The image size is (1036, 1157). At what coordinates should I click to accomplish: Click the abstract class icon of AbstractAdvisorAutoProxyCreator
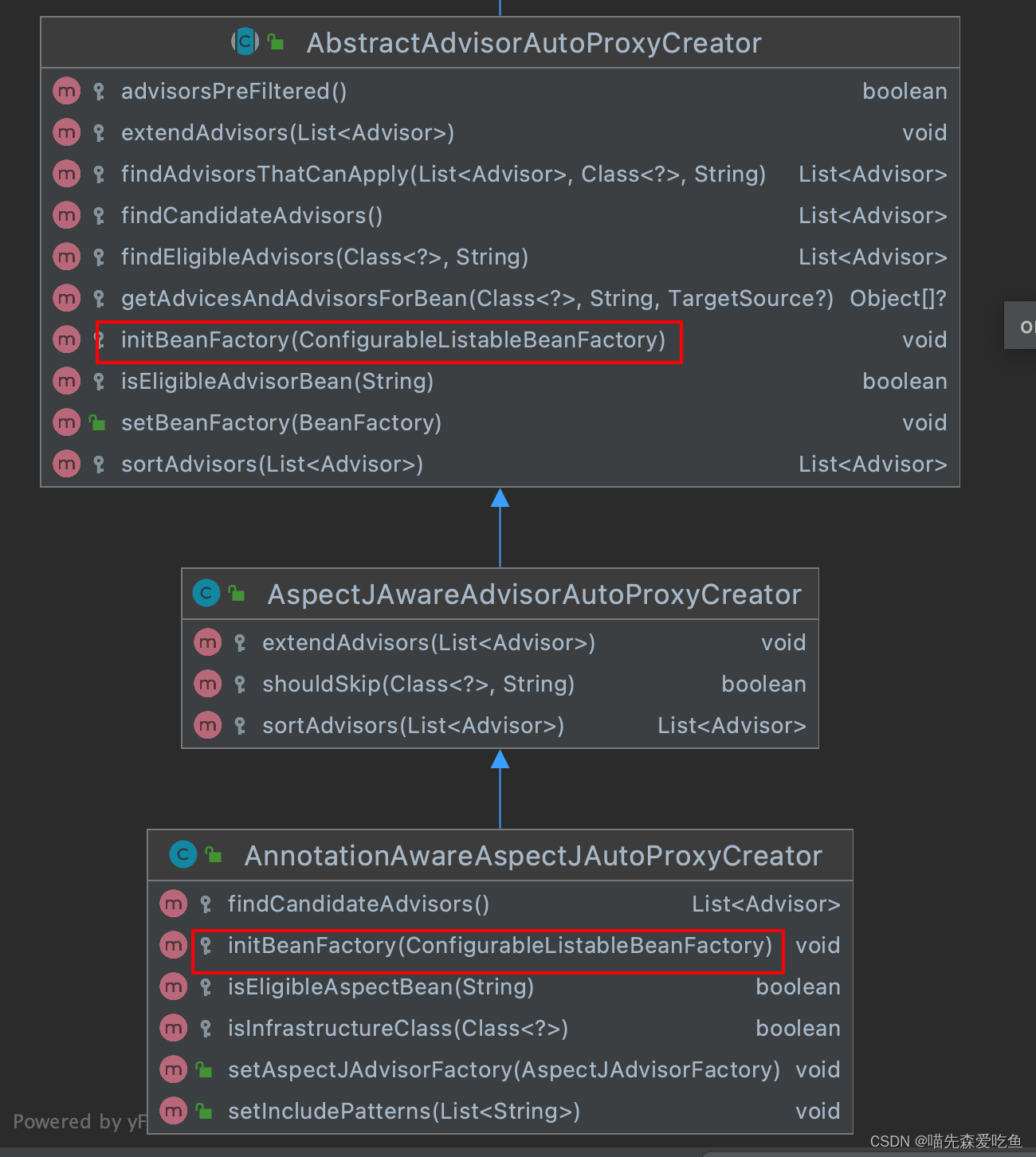click(245, 41)
